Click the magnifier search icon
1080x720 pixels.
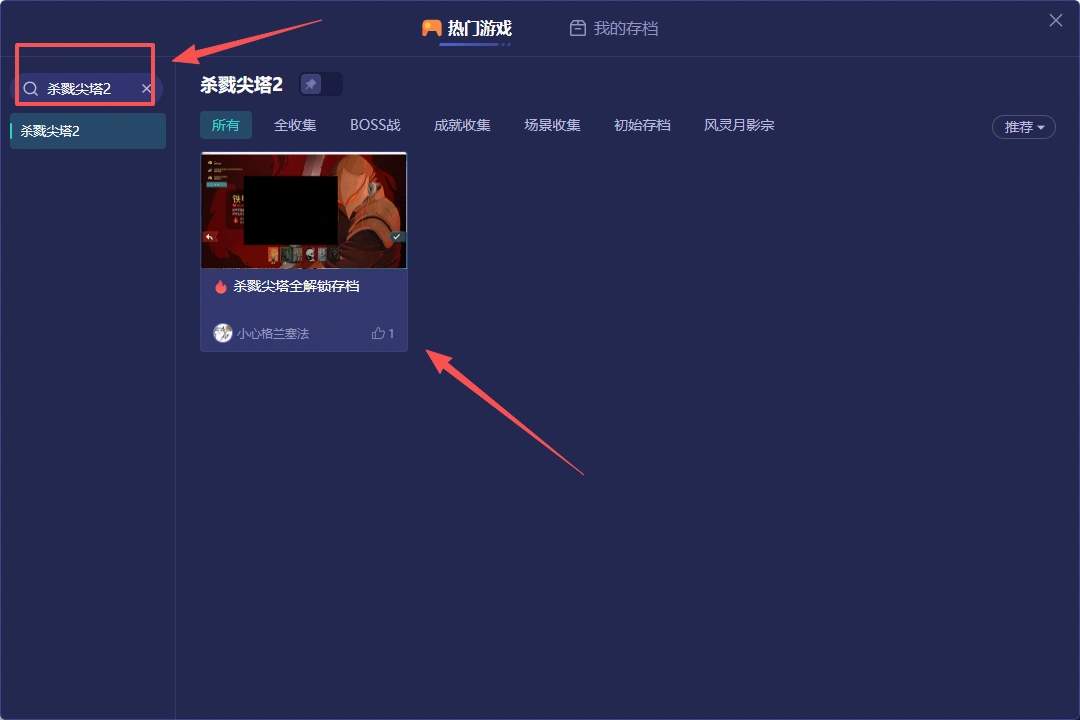point(30,88)
